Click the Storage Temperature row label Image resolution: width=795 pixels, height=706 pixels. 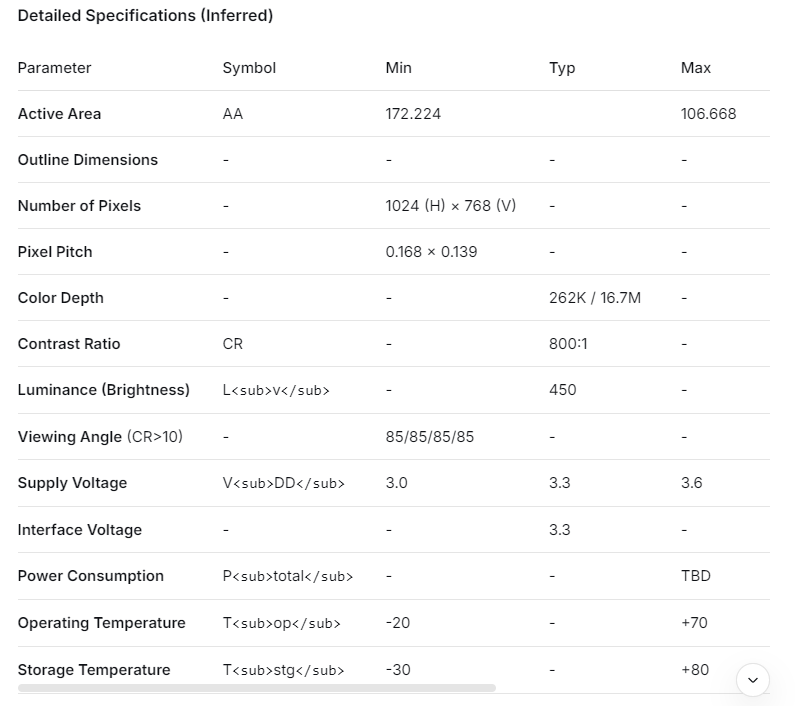point(94,670)
